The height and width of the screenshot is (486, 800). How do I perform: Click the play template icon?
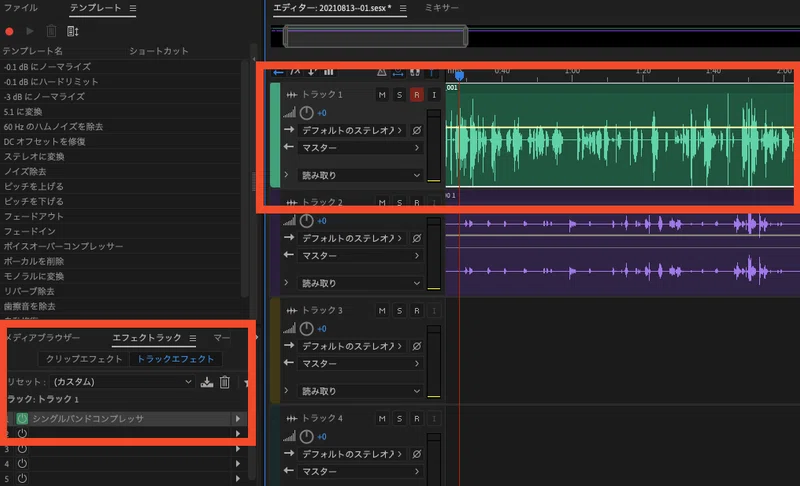[30, 32]
